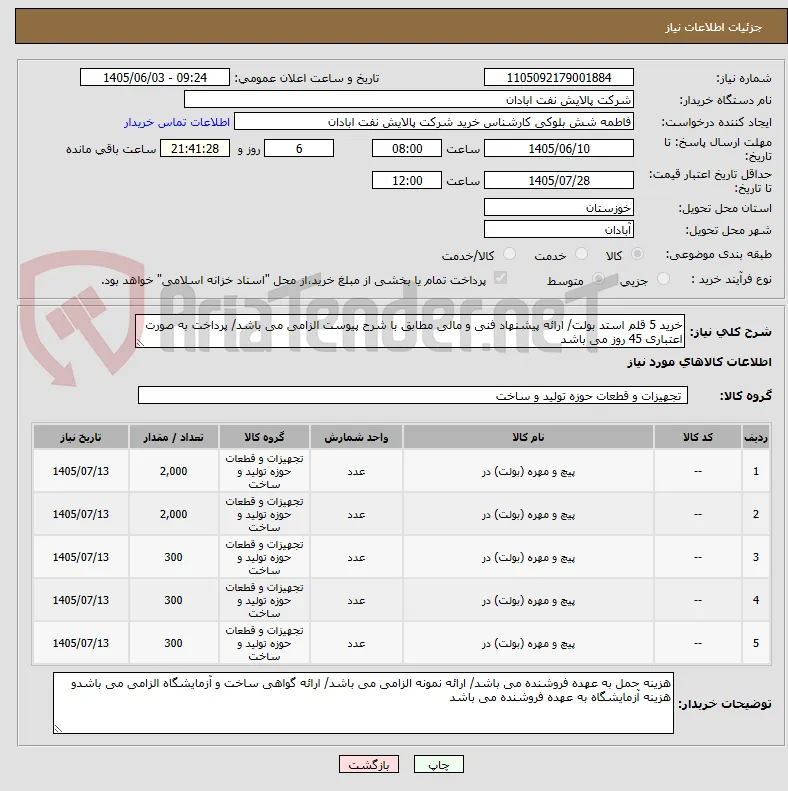Click the need number field 1105092179001884

(558, 78)
